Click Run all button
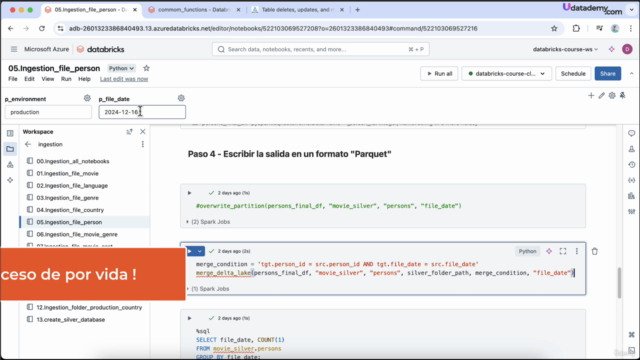This screenshot has width=640, height=360. coord(439,73)
